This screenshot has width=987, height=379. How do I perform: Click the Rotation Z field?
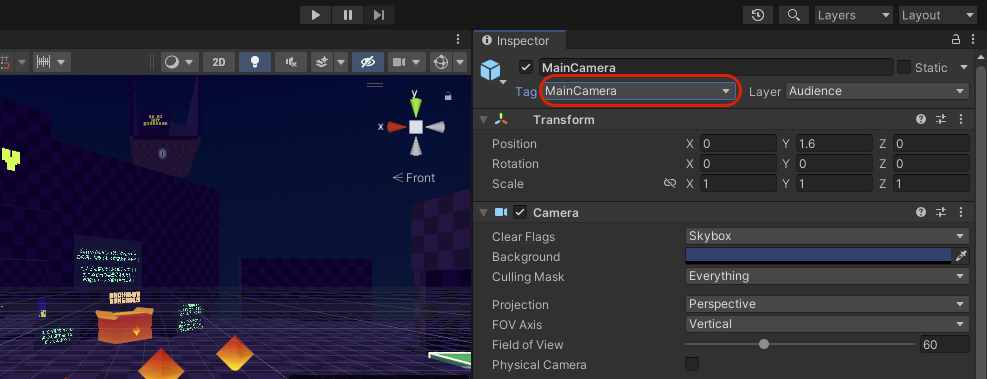pyautogui.click(x=931, y=164)
